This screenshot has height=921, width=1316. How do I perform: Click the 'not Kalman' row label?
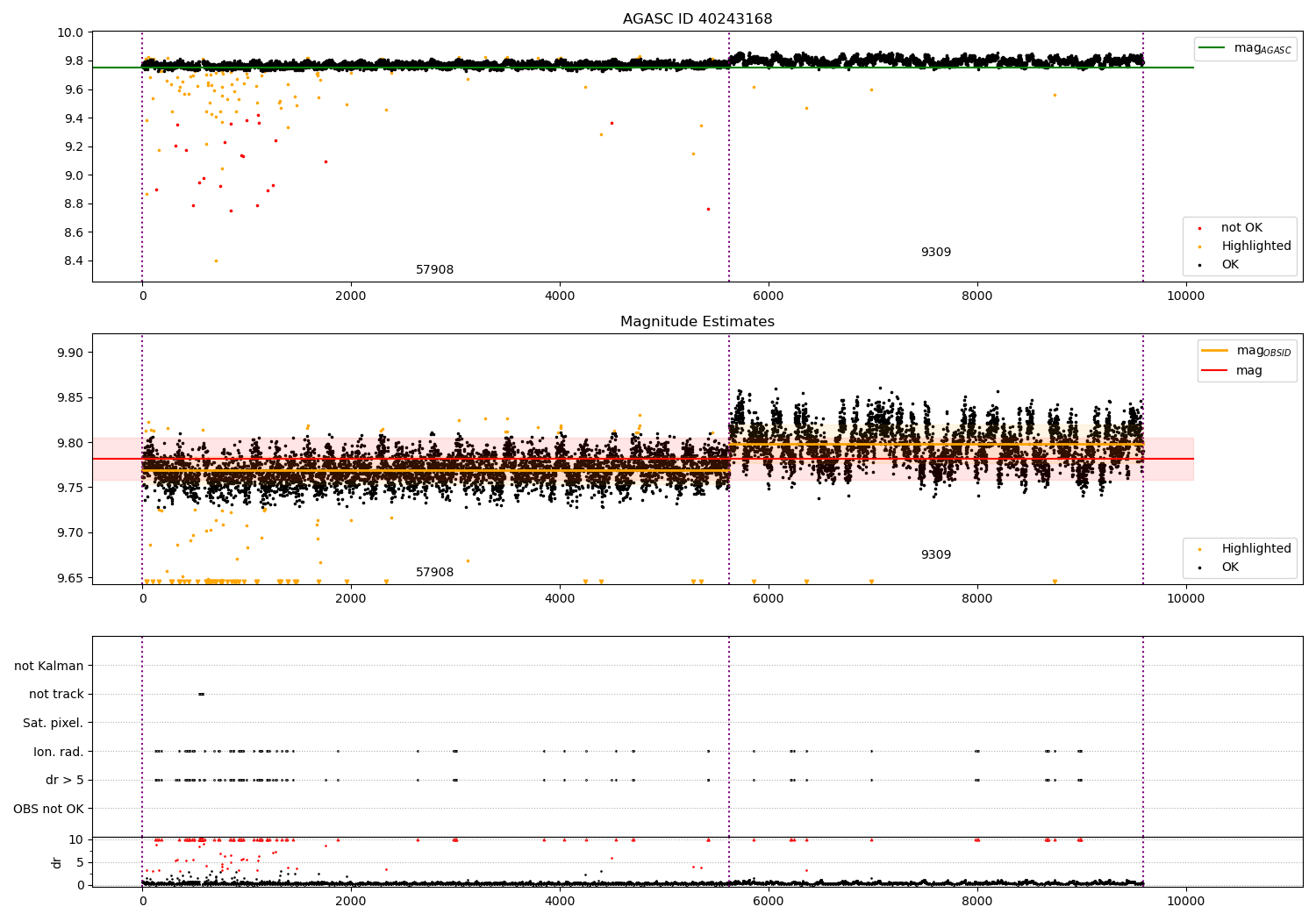pos(49,667)
